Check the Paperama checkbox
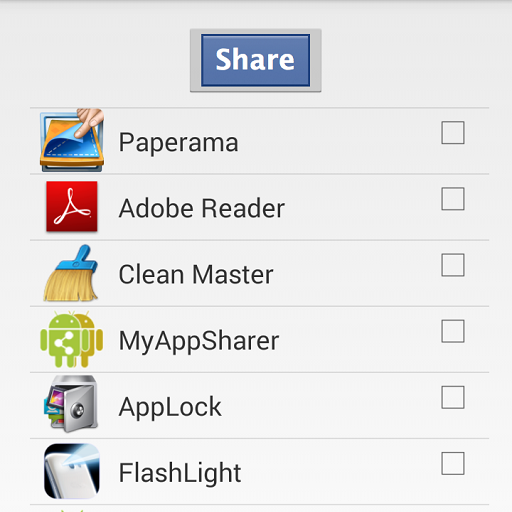 pos(453,133)
